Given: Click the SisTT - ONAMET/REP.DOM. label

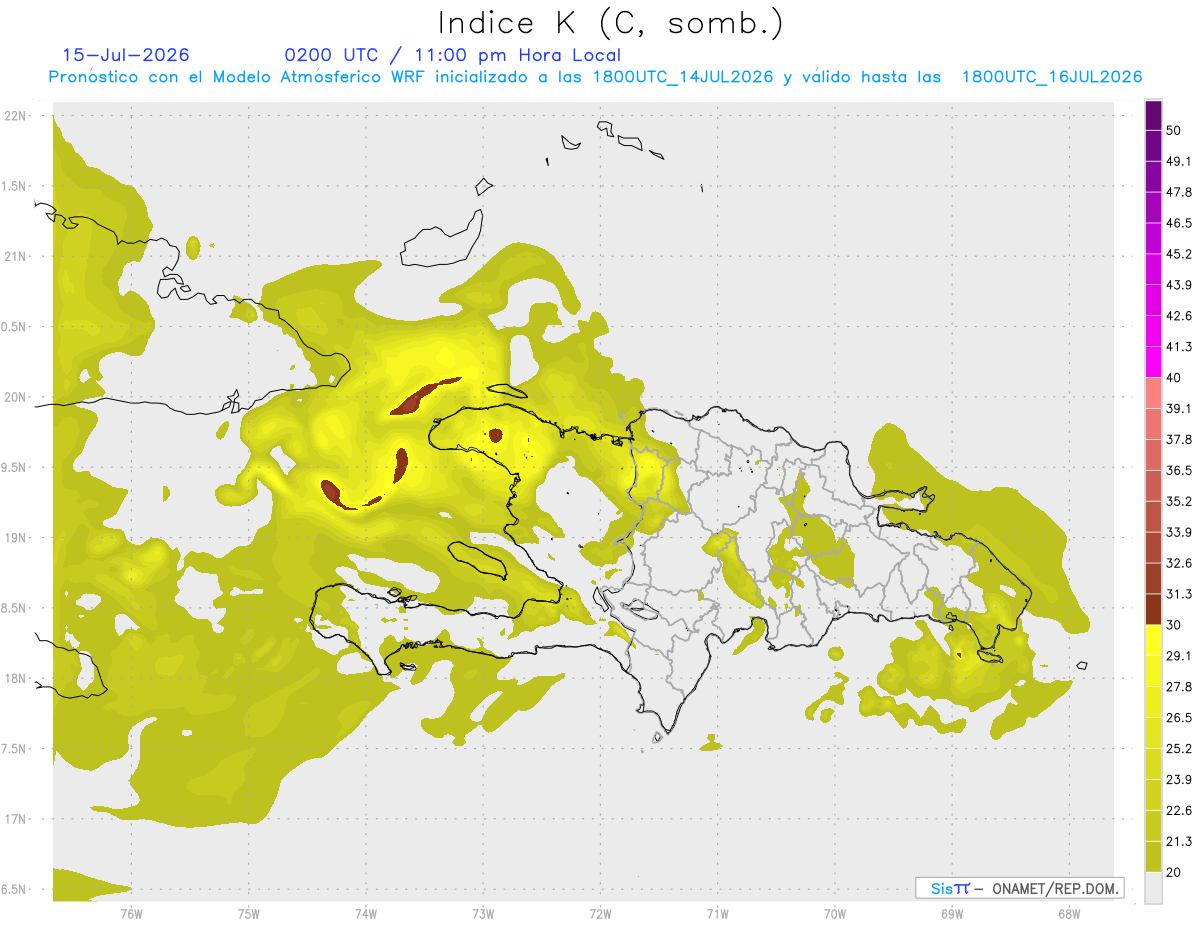Looking at the screenshot, I should pyautogui.click(x=1020, y=888).
